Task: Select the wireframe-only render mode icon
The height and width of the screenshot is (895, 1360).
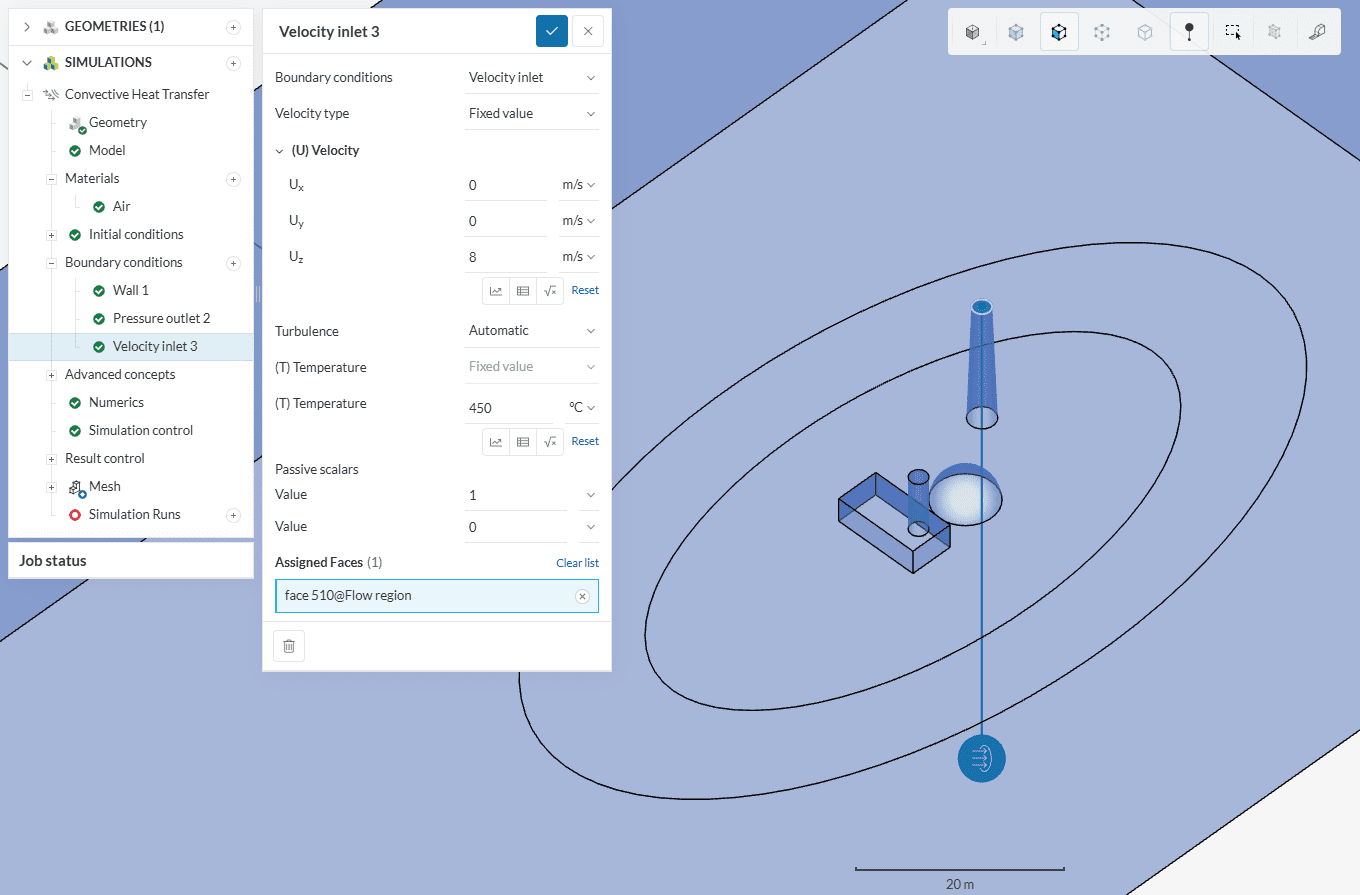Action: click(1102, 33)
